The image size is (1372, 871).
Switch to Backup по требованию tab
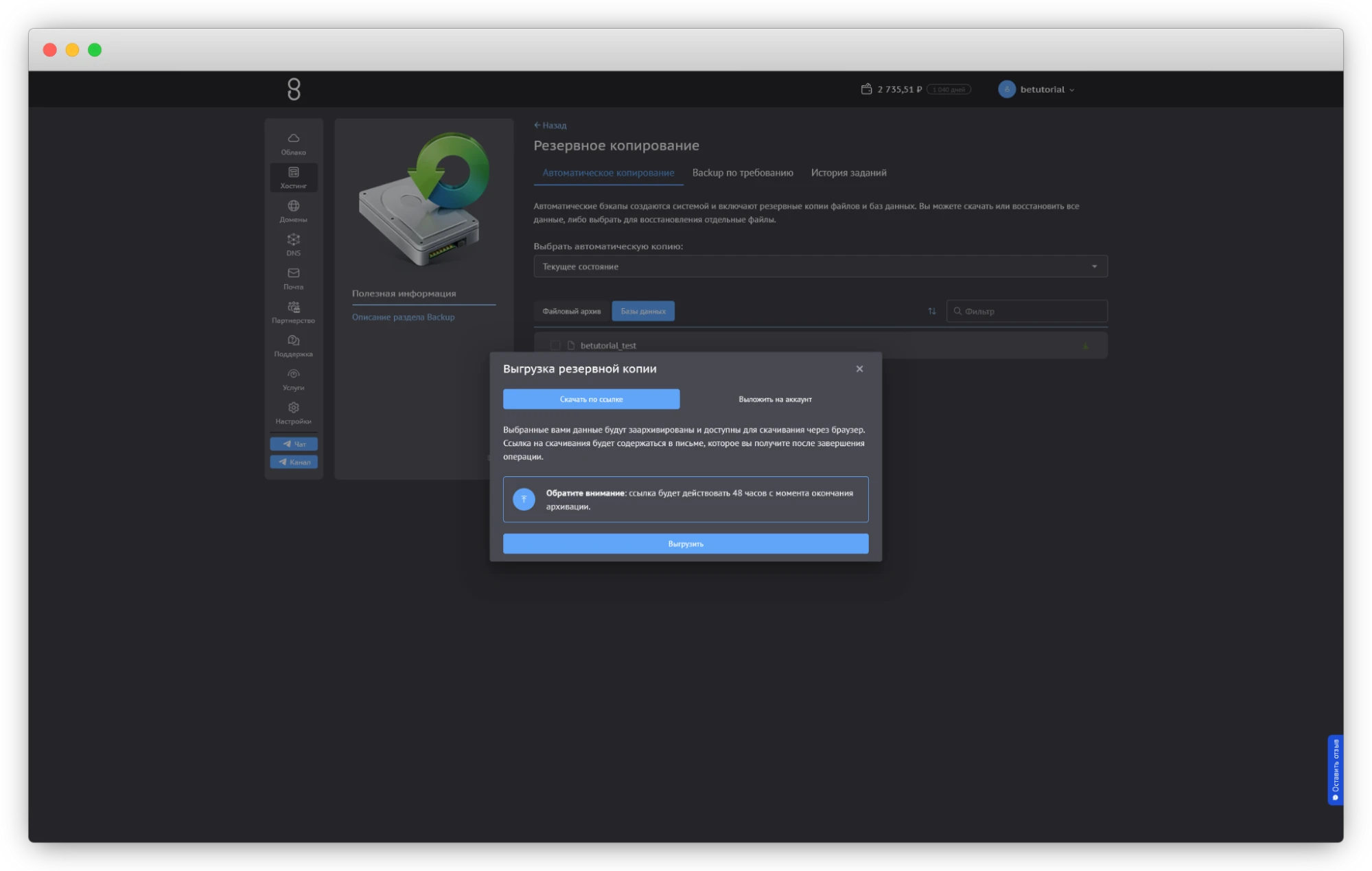tap(742, 173)
